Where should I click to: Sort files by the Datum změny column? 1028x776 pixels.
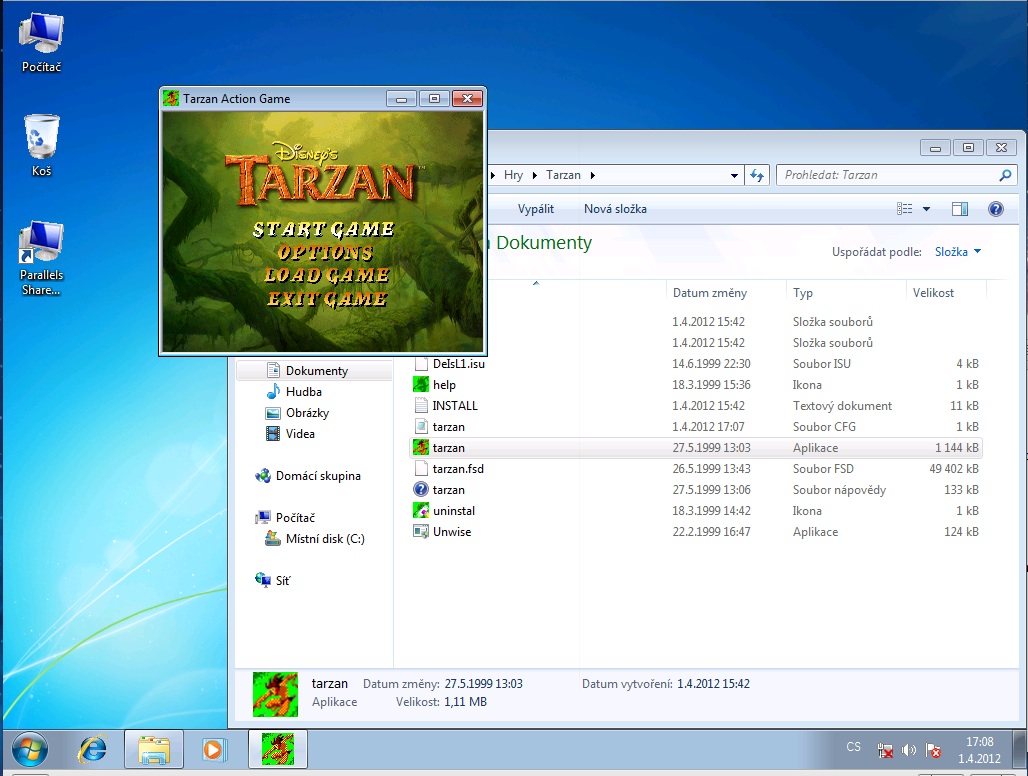pyautogui.click(x=709, y=293)
